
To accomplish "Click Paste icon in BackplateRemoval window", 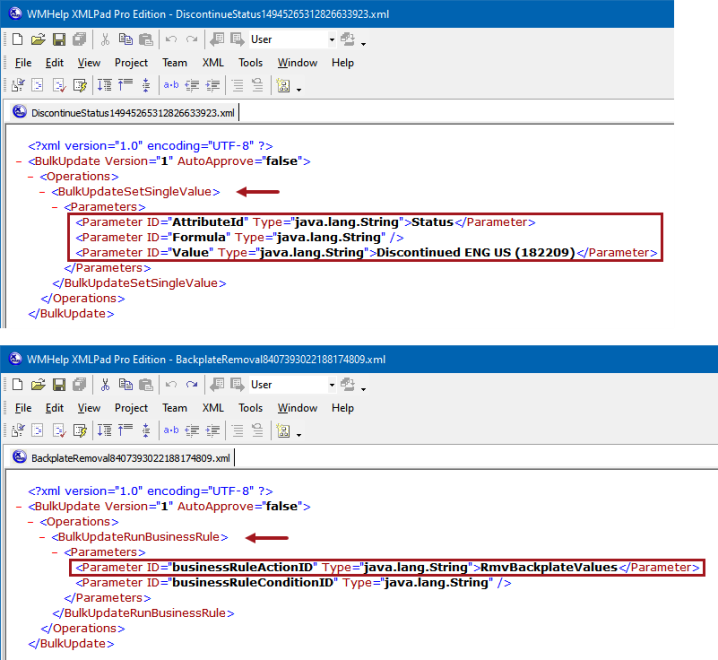I will (x=146, y=385).
